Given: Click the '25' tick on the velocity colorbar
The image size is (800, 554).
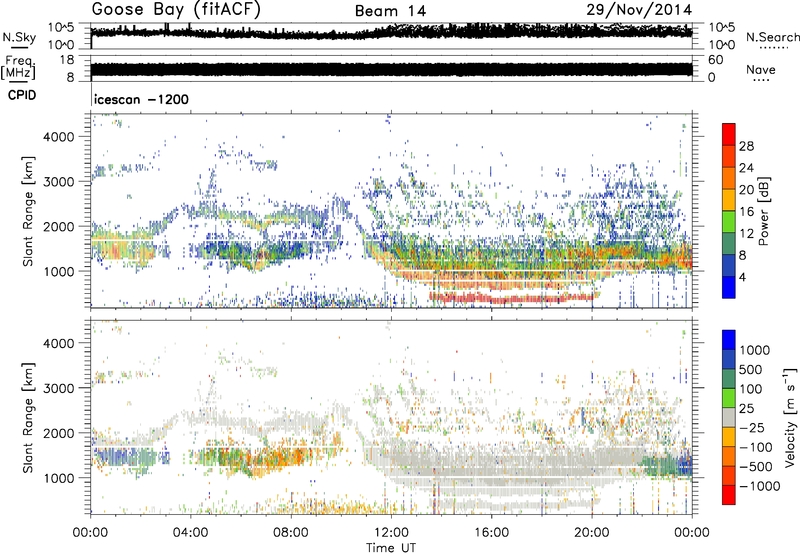Looking at the screenshot, I should click(746, 409).
